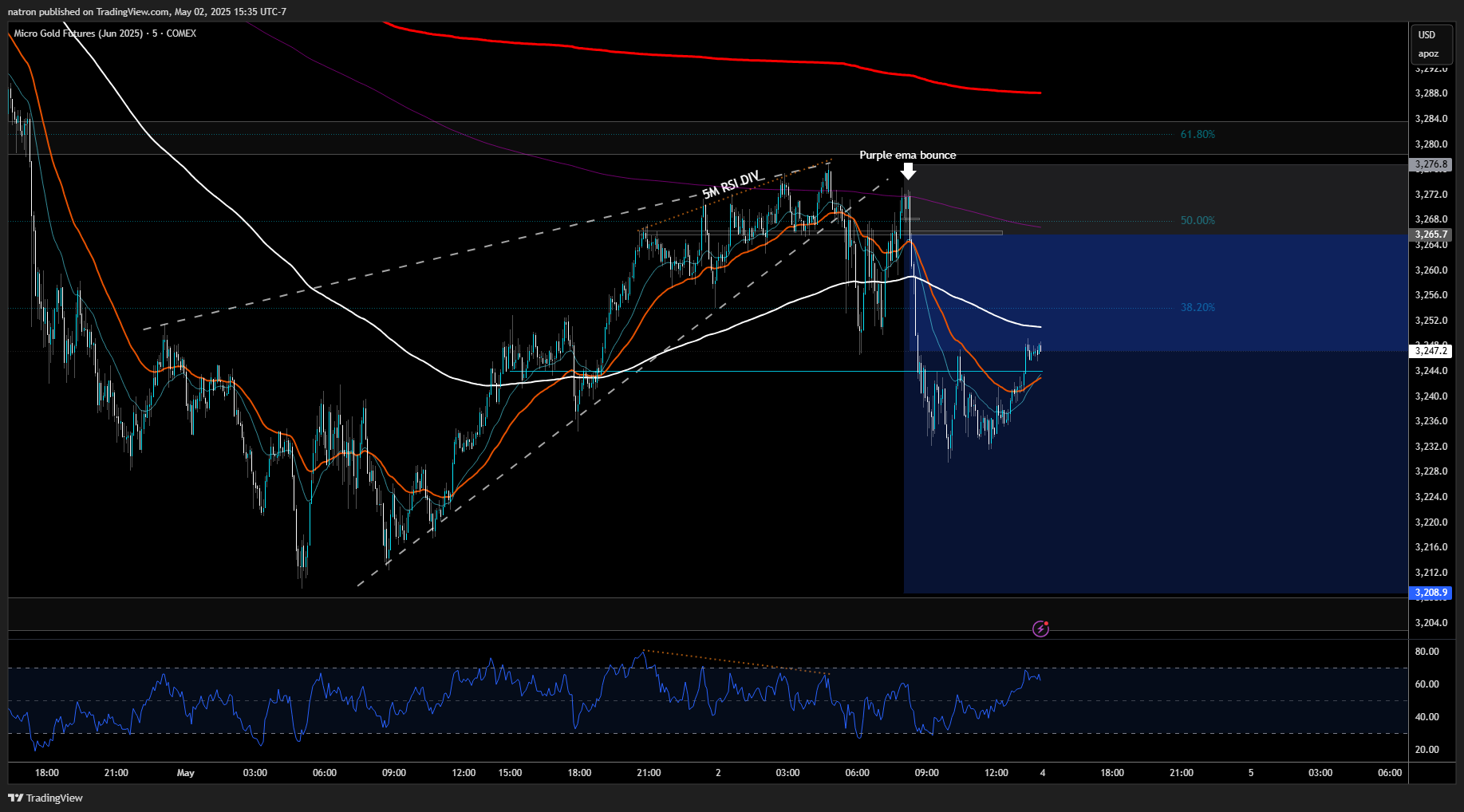Click the 50.00% Fibonacci level label

(1198, 220)
